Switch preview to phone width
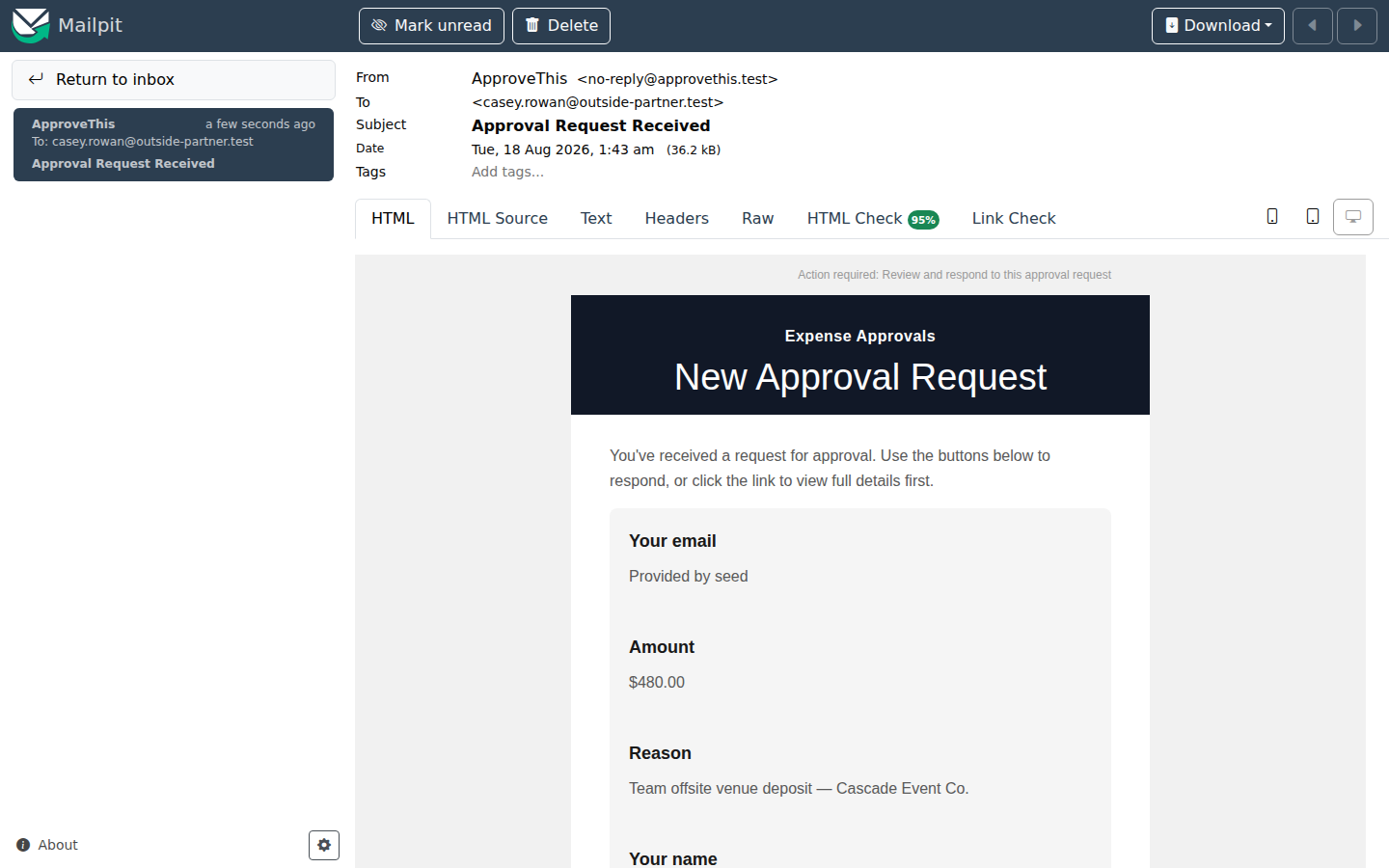The height and width of the screenshot is (868, 1389). 1272,217
